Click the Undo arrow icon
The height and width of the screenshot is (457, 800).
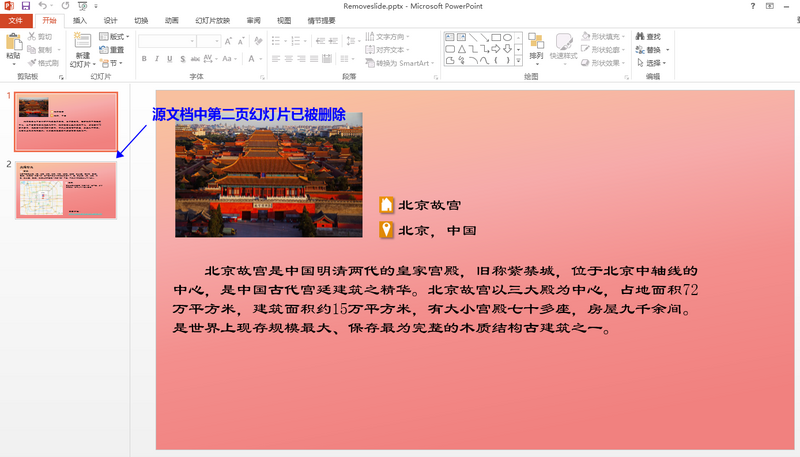(43, 6)
